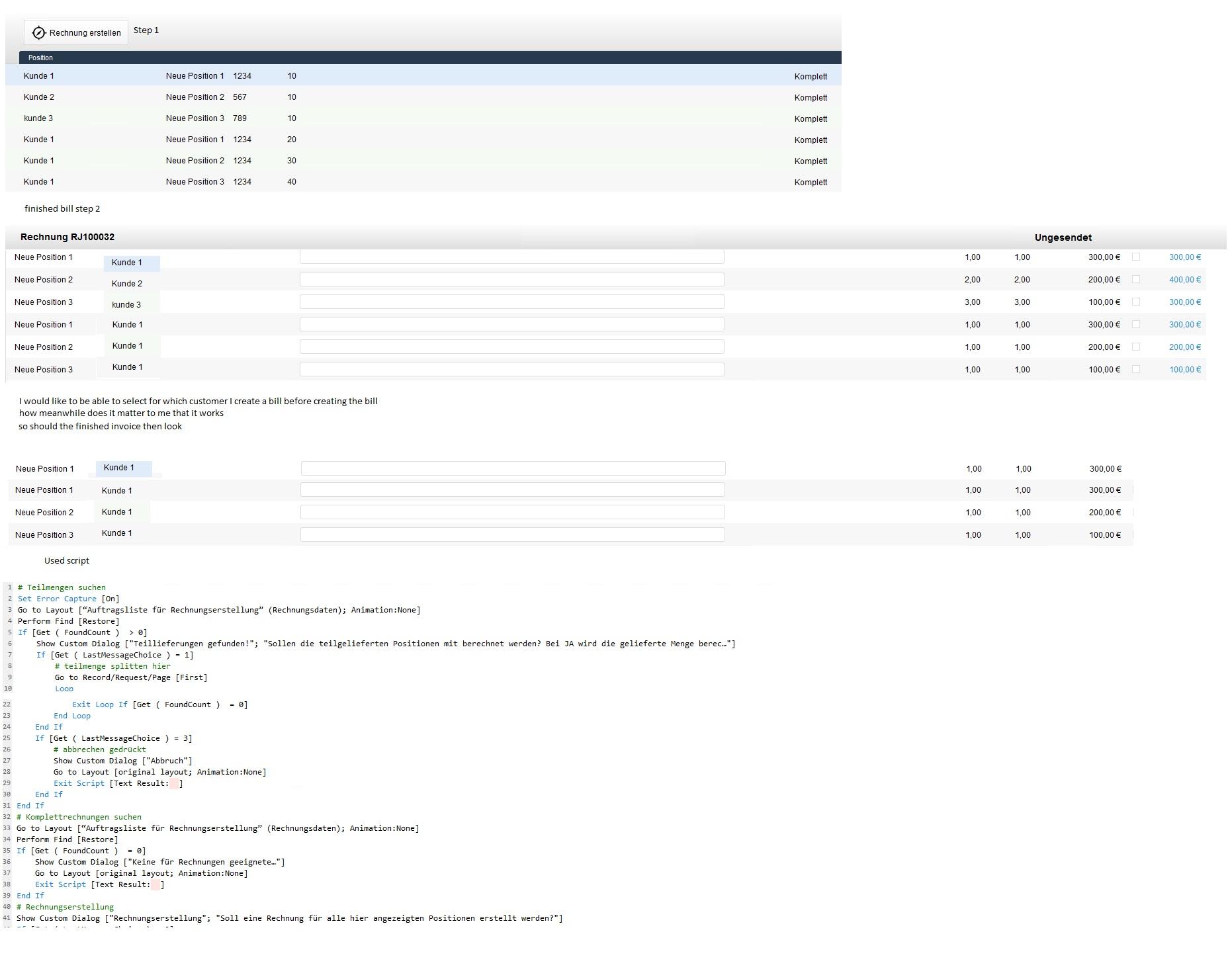Click the description field of the first invoice row
The image size is (1232, 979).
tap(512, 257)
